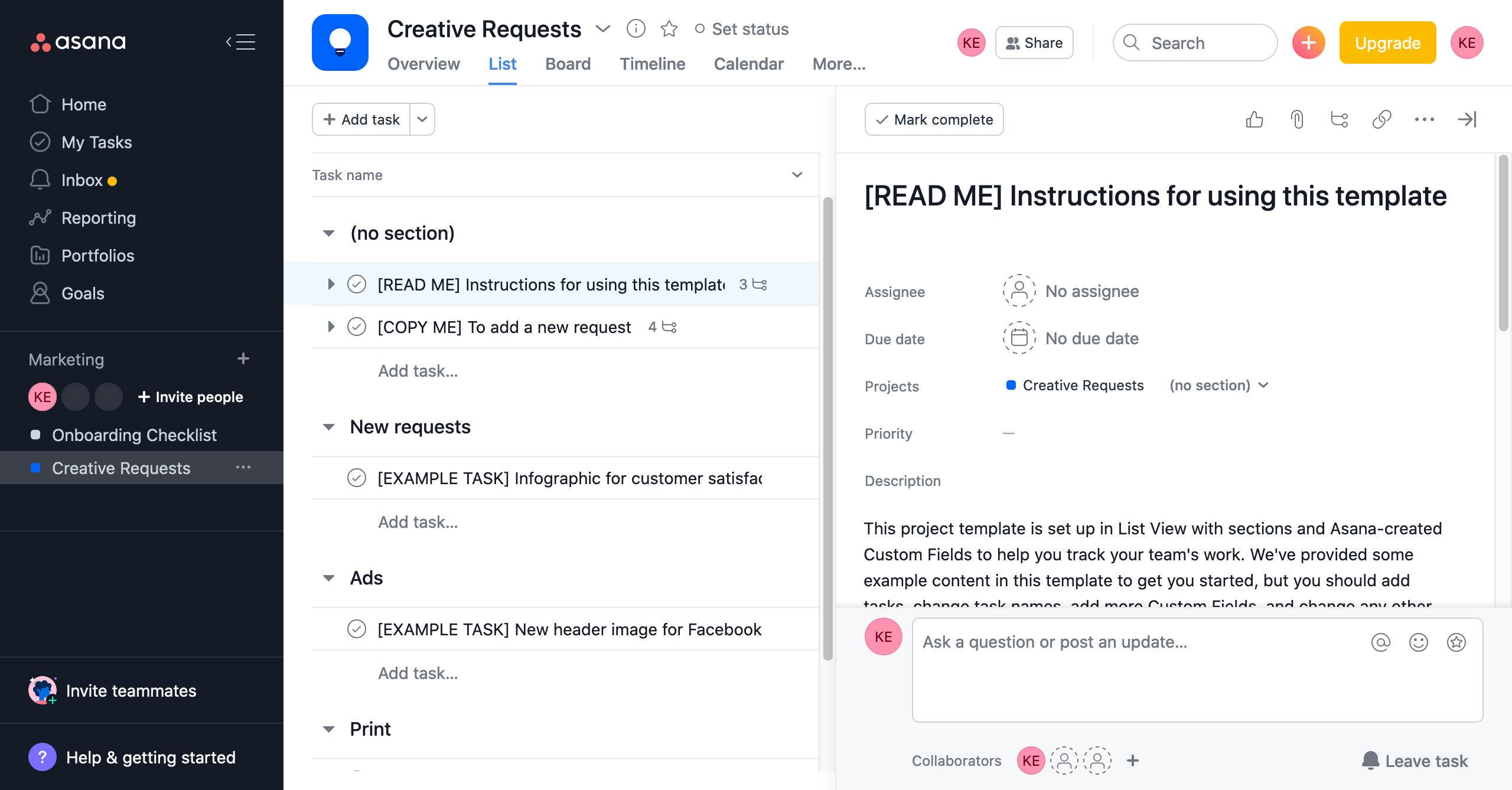The width and height of the screenshot is (1512, 790).
Task: Star the Creative Requests project
Action: click(x=669, y=28)
